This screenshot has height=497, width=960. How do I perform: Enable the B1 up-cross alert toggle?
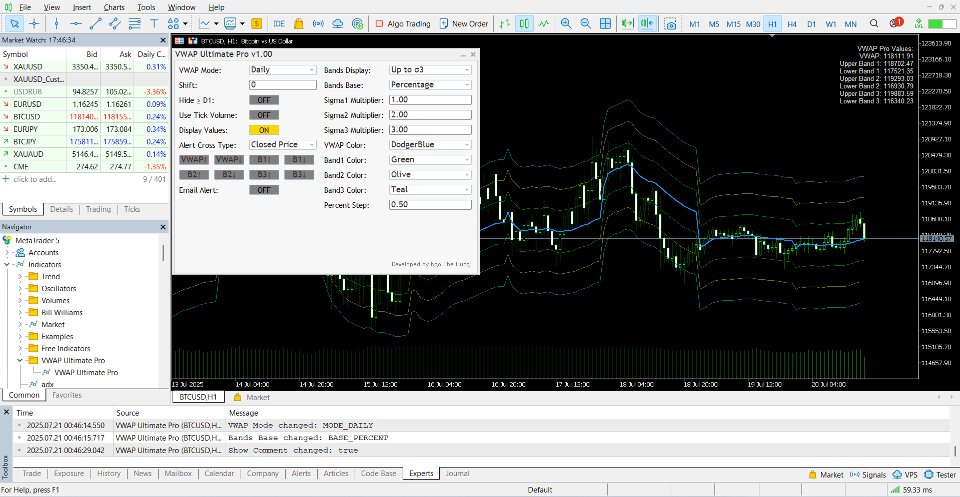pyautogui.click(x=264, y=160)
